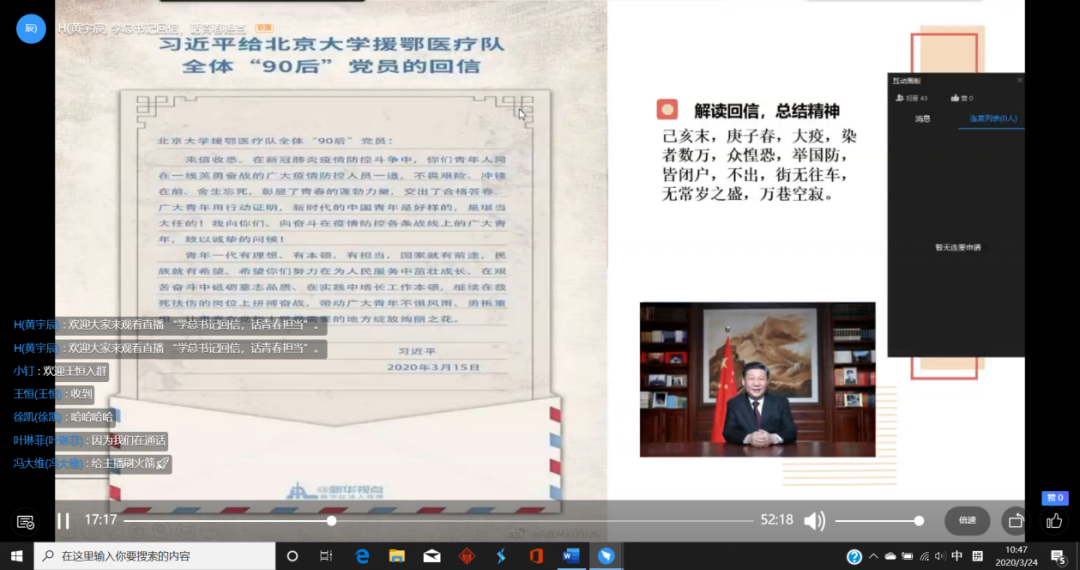Click the blue 辰 avatar icon
The height and width of the screenshot is (570, 1080).
click(x=30, y=28)
